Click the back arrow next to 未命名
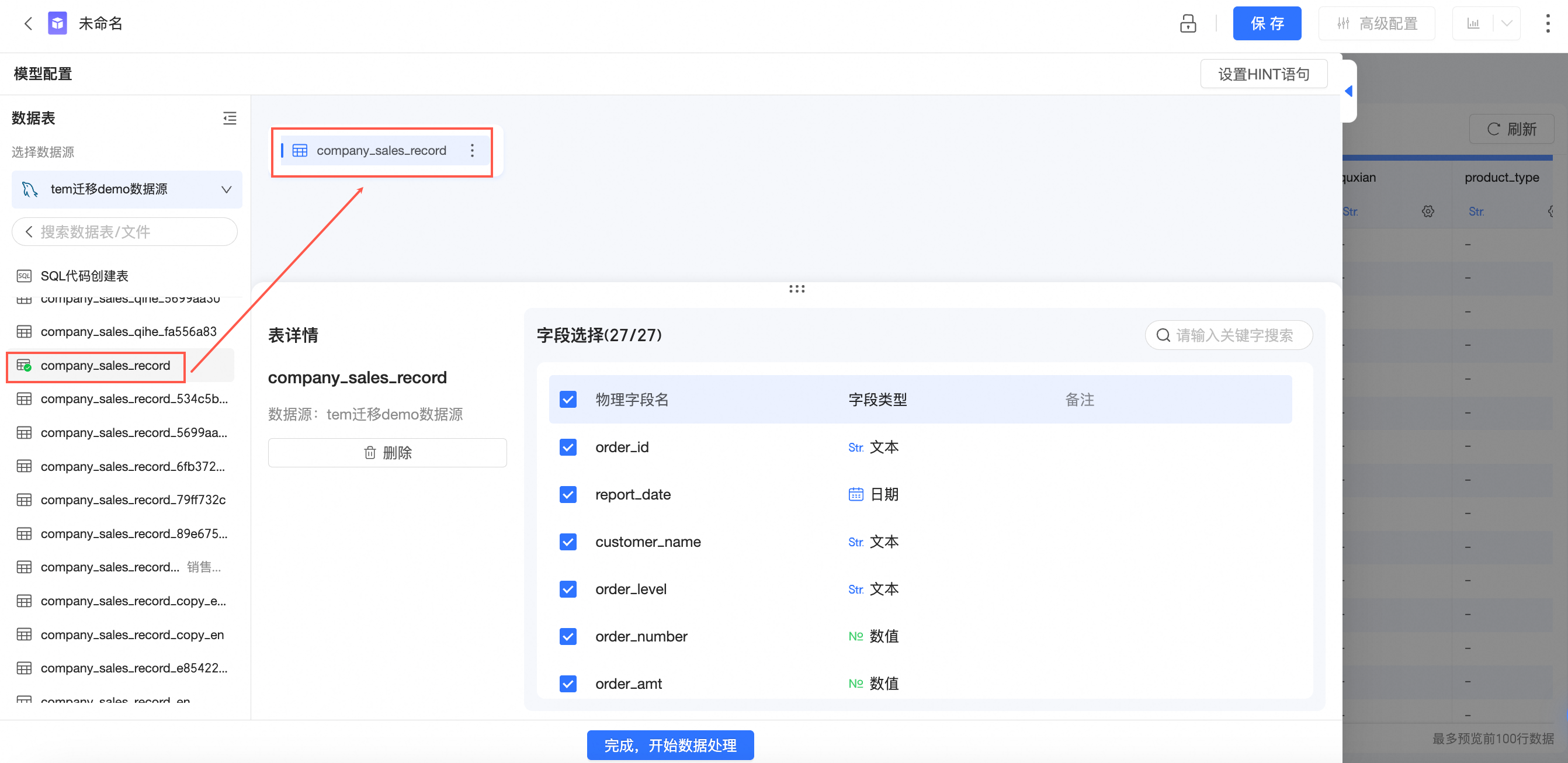 [28, 24]
